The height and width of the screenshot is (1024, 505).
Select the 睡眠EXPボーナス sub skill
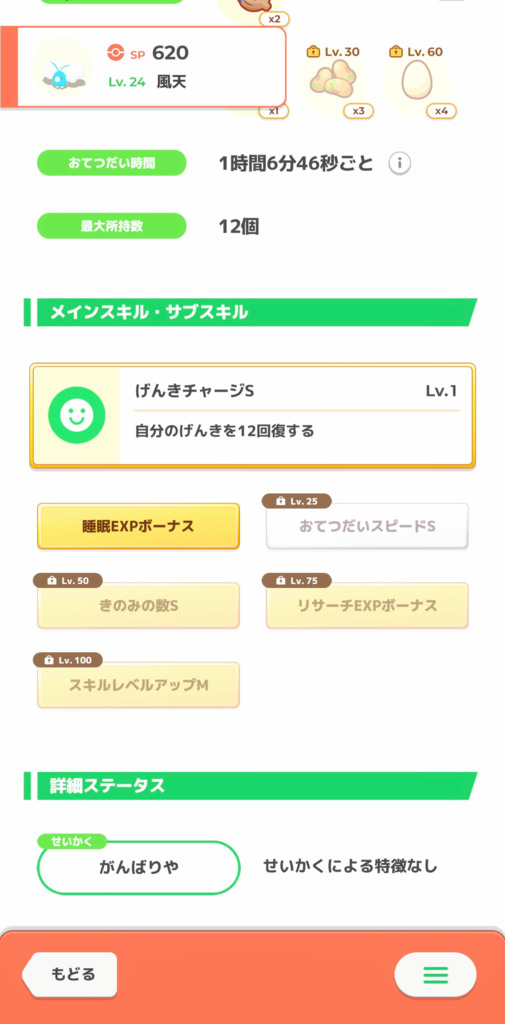pyautogui.click(x=138, y=526)
